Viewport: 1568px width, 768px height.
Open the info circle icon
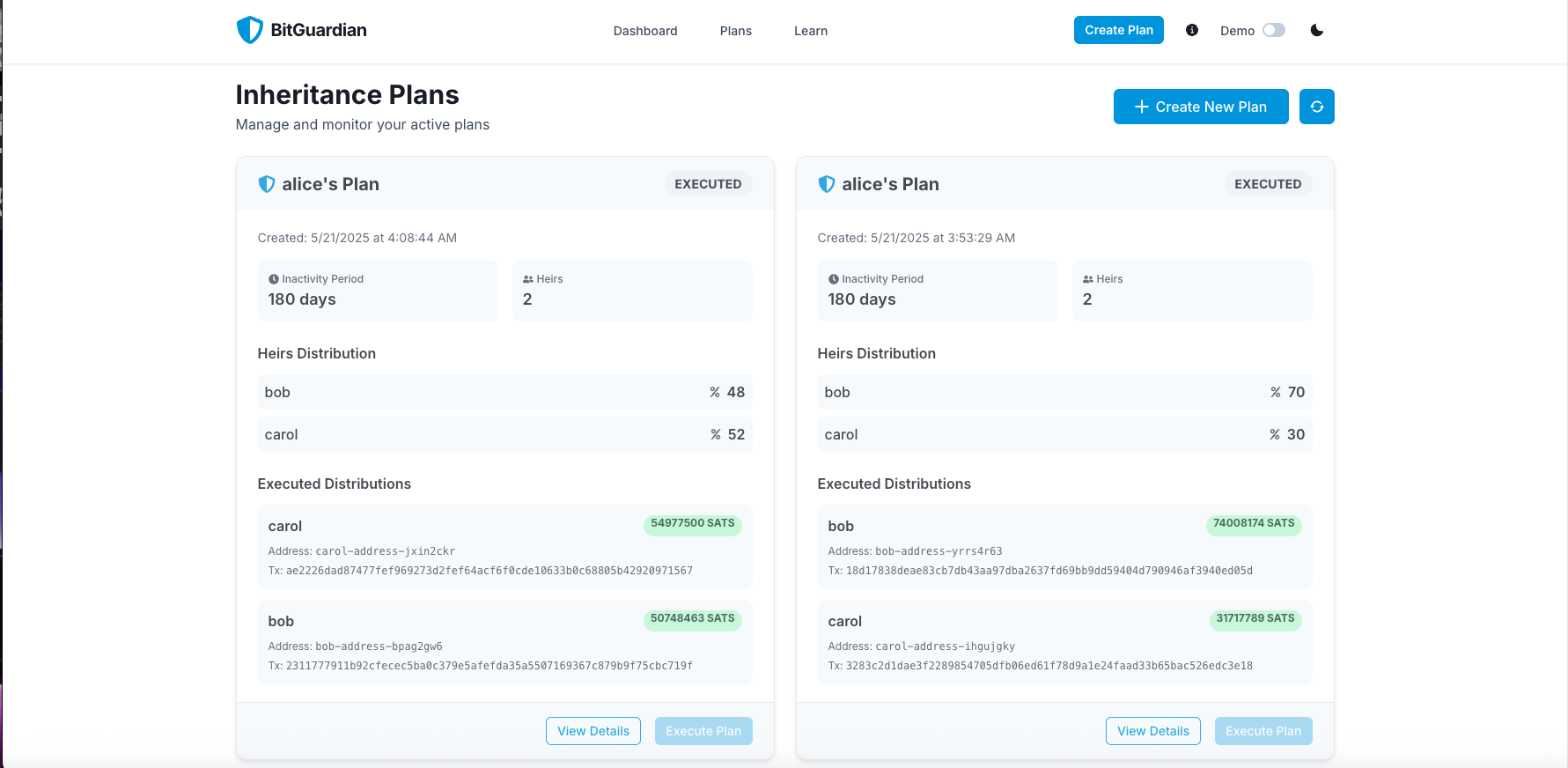click(1192, 30)
